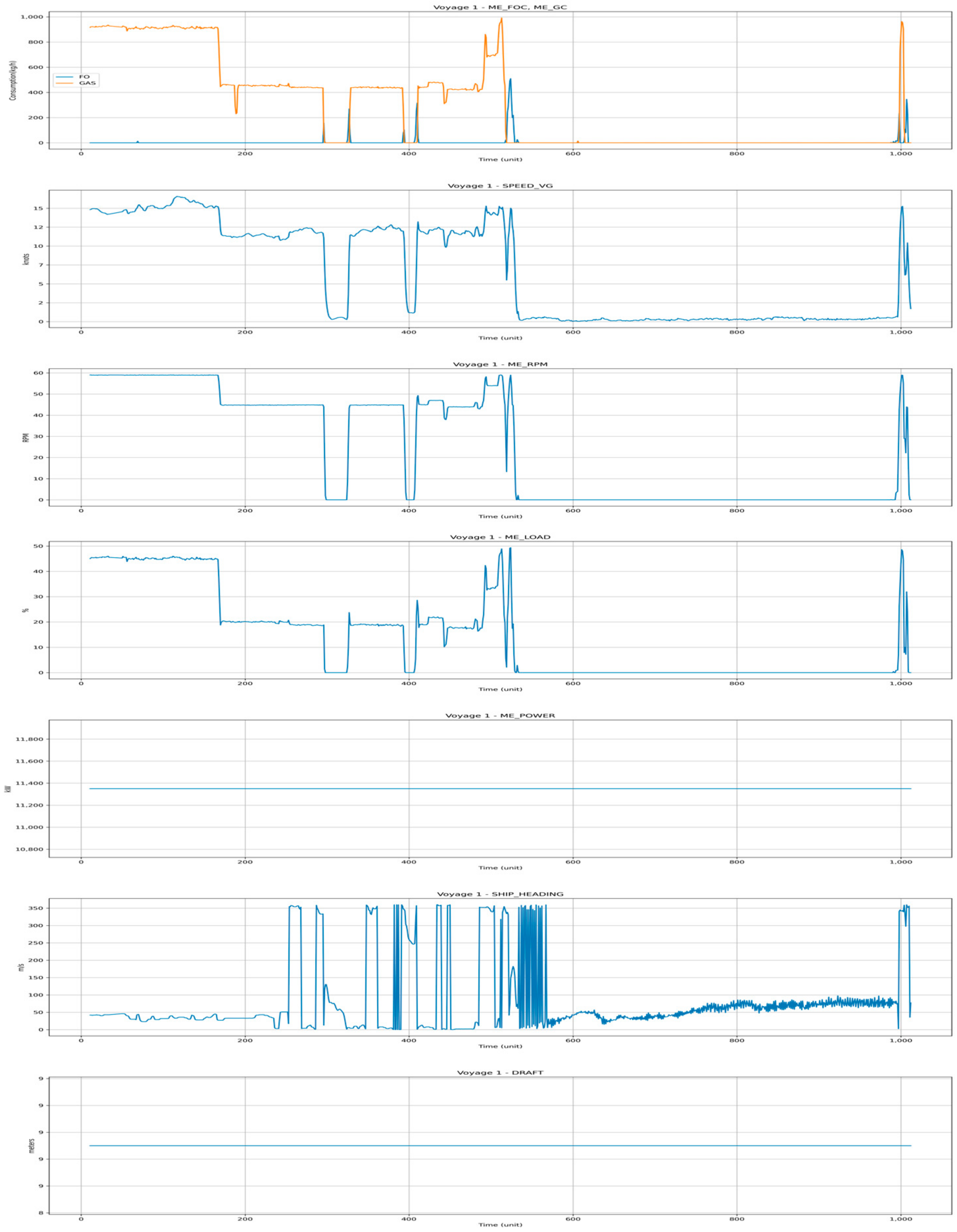Click 'Time (unit)' under the SHIP_HEADING chart
This screenshot has width=957, height=1232.
pyautogui.click(x=500, y=1046)
